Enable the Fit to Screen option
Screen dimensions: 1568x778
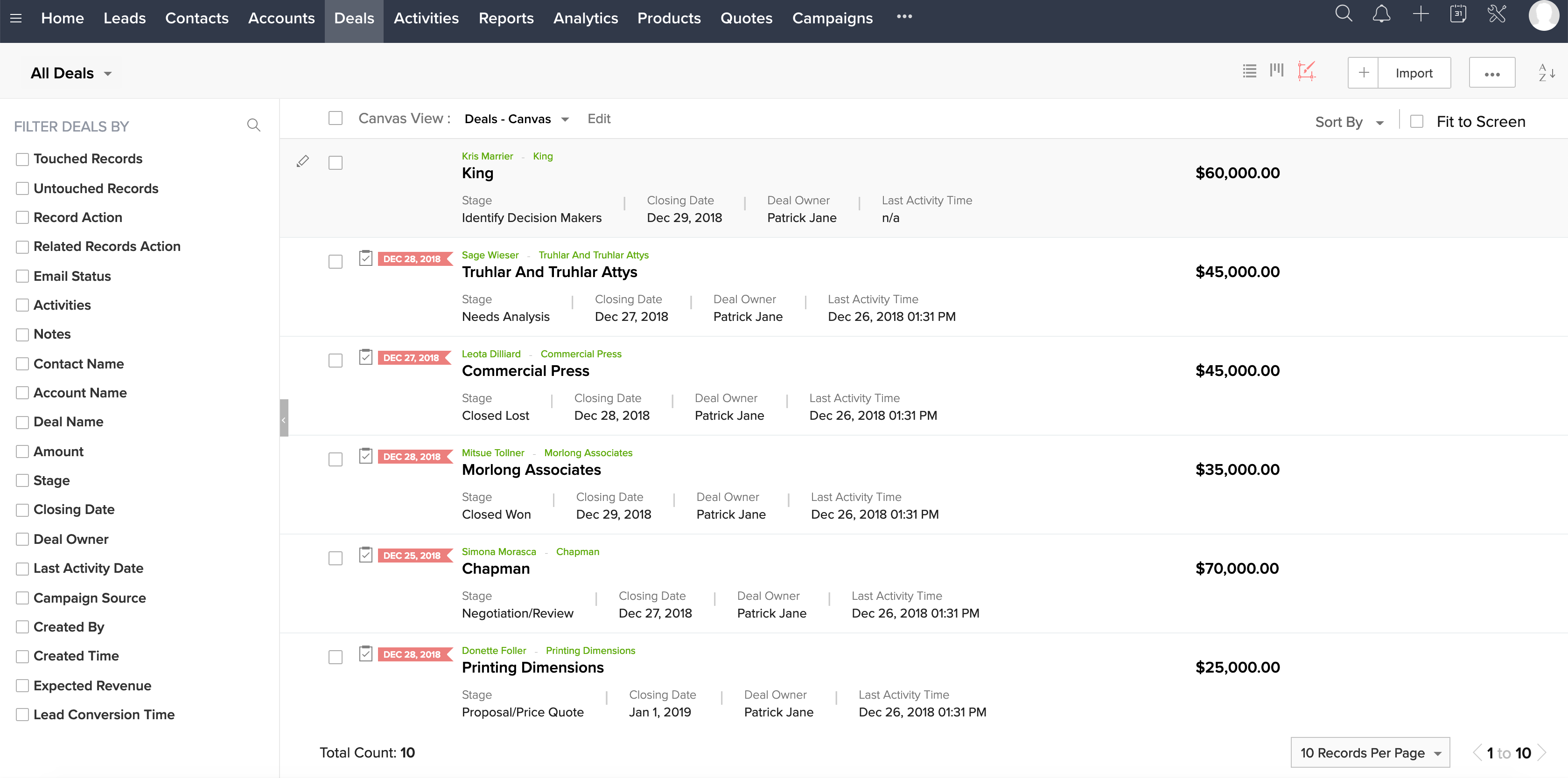1416,121
